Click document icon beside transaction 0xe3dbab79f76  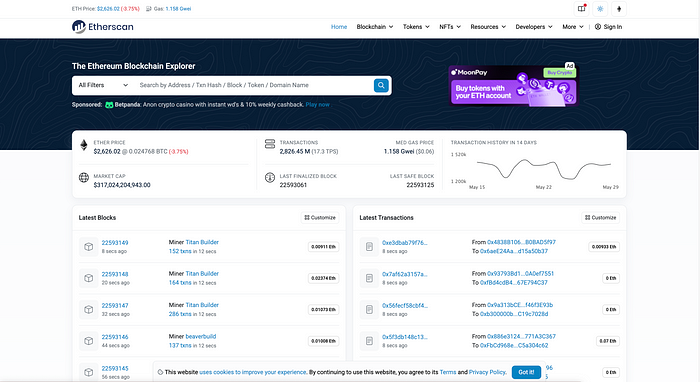point(369,247)
